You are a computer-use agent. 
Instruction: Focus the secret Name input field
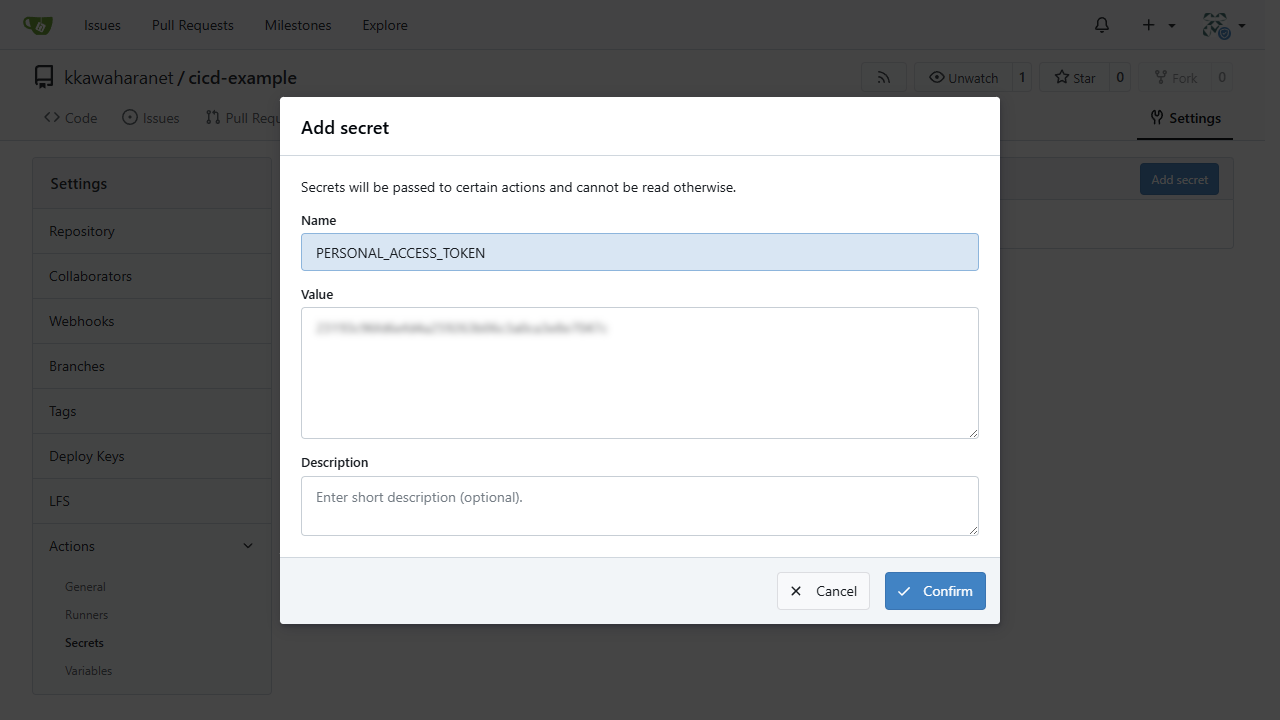640,252
